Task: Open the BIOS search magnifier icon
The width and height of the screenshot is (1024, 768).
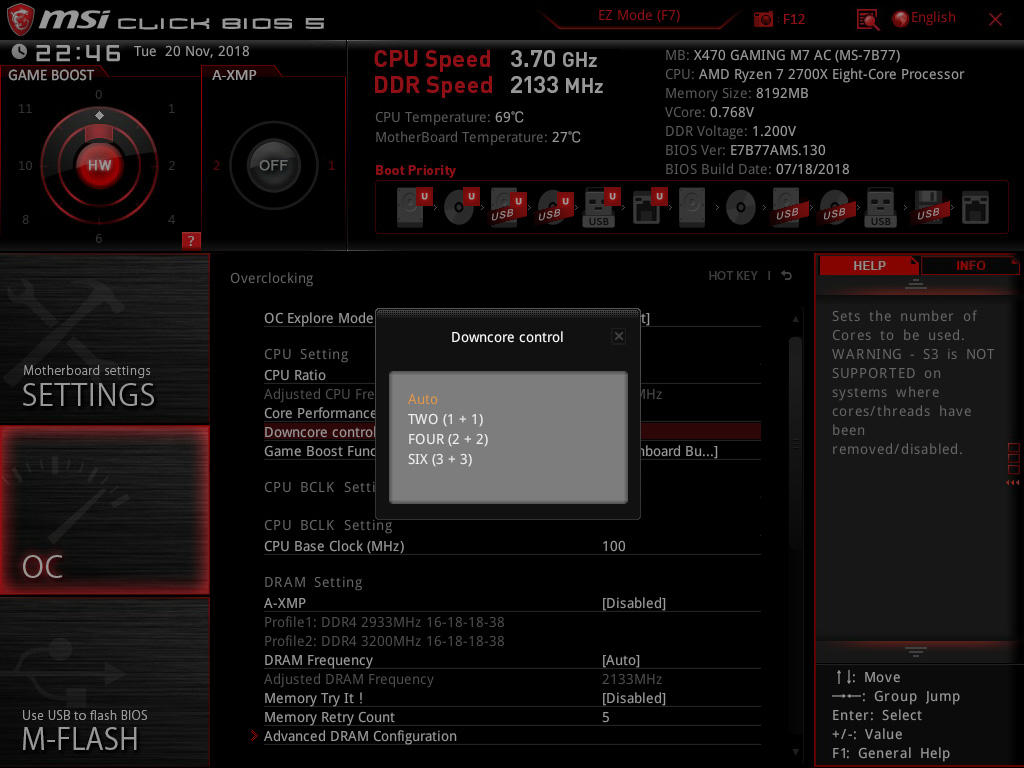Action: [867, 20]
